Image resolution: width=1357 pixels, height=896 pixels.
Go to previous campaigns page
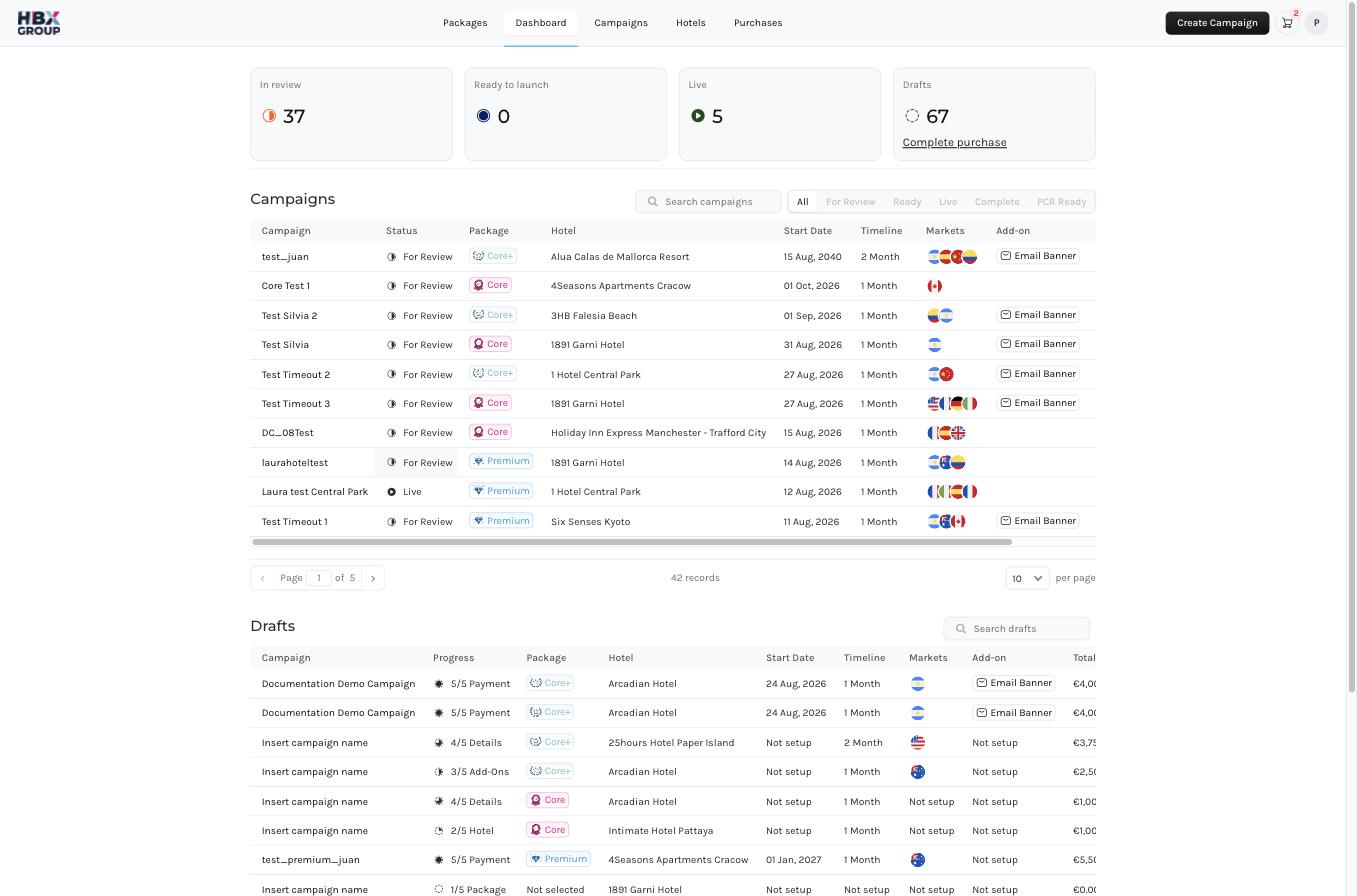click(262, 578)
